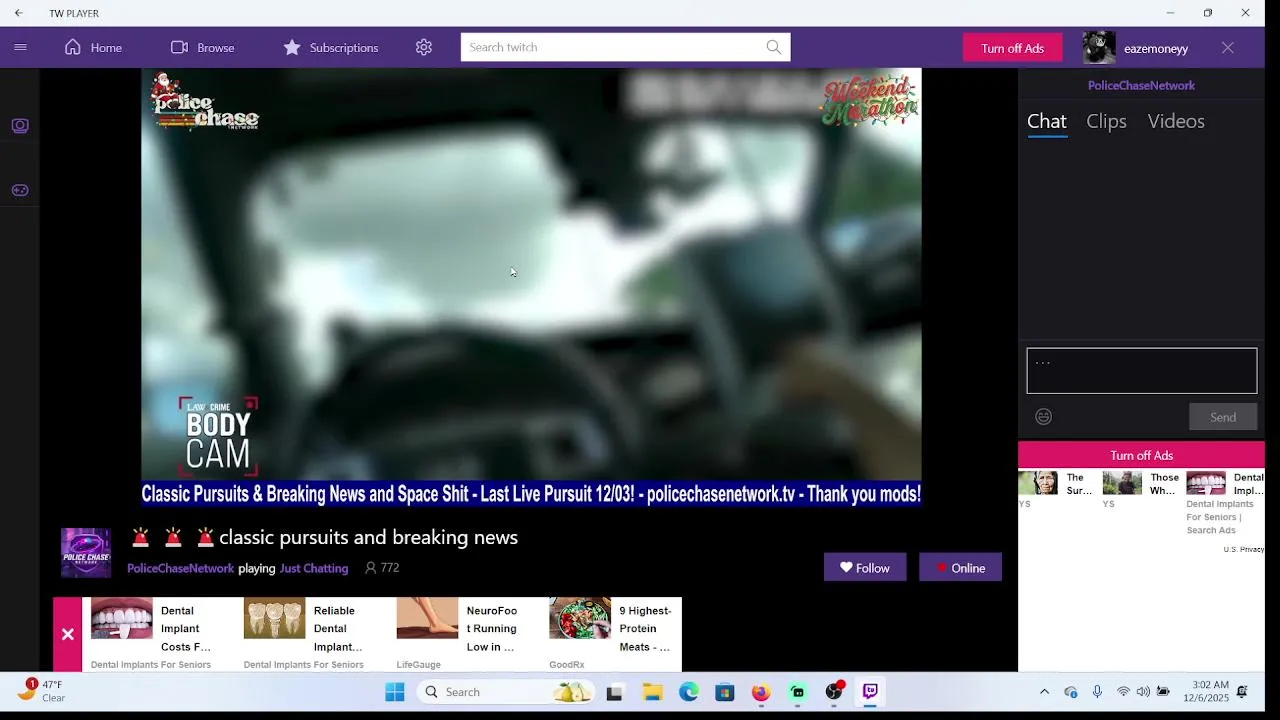The image size is (1280, 720).
Task: Click the battery icon in system tray
Action: tap(1163, 692)
